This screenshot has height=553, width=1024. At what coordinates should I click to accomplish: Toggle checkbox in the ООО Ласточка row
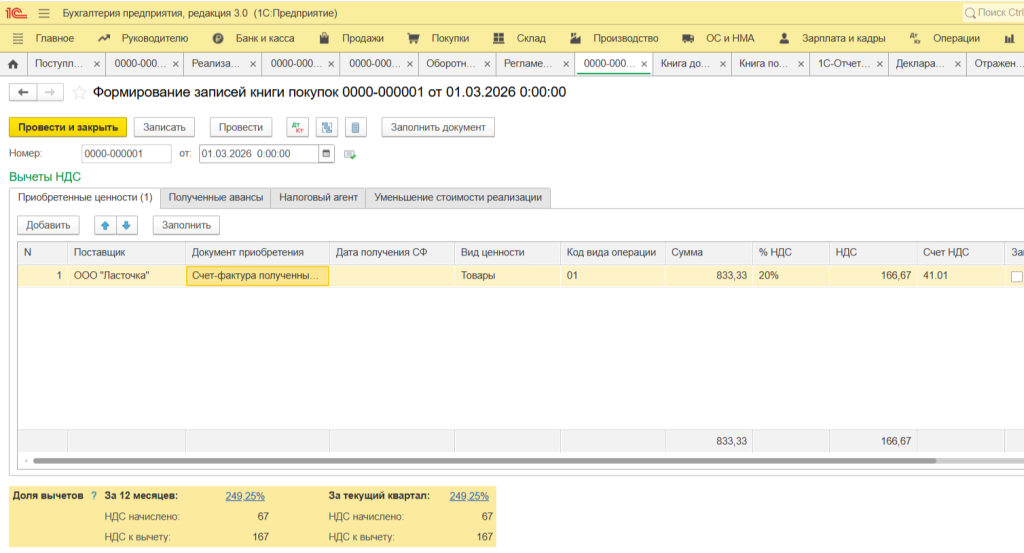(x=1017, y=275)
